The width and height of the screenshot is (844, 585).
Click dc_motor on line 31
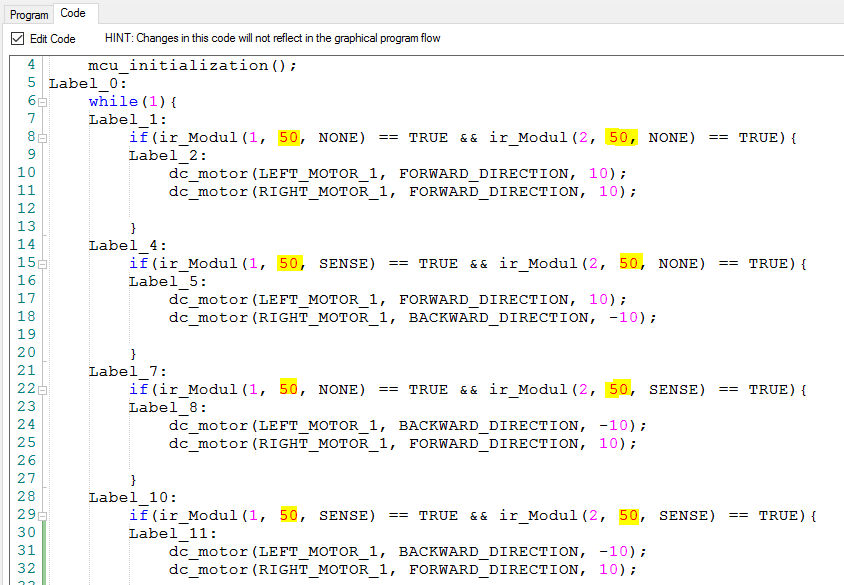(208, 552)
